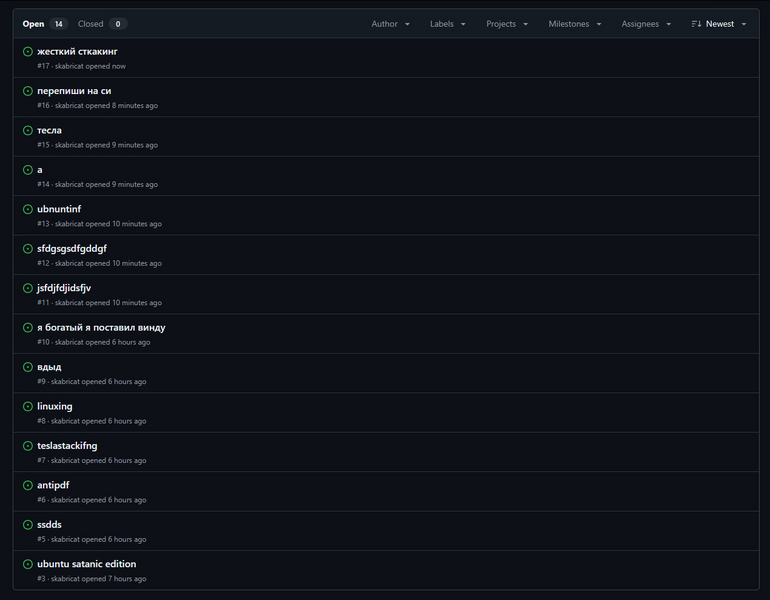Screen dimensions: 770x600
Task: Click the sort icon next to Newest
Action: click(696, 24)
